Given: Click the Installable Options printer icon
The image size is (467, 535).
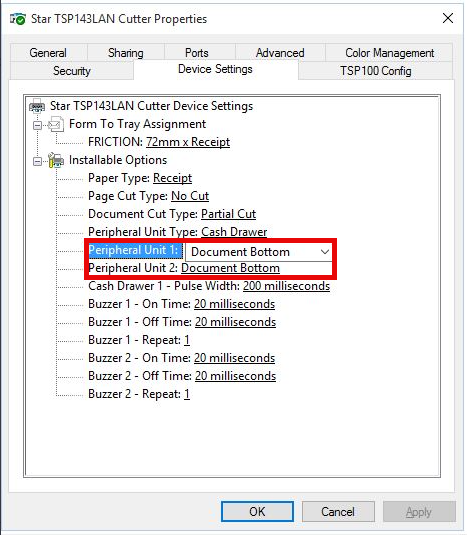Looking at the screenshot, I should tap(56, 160).
